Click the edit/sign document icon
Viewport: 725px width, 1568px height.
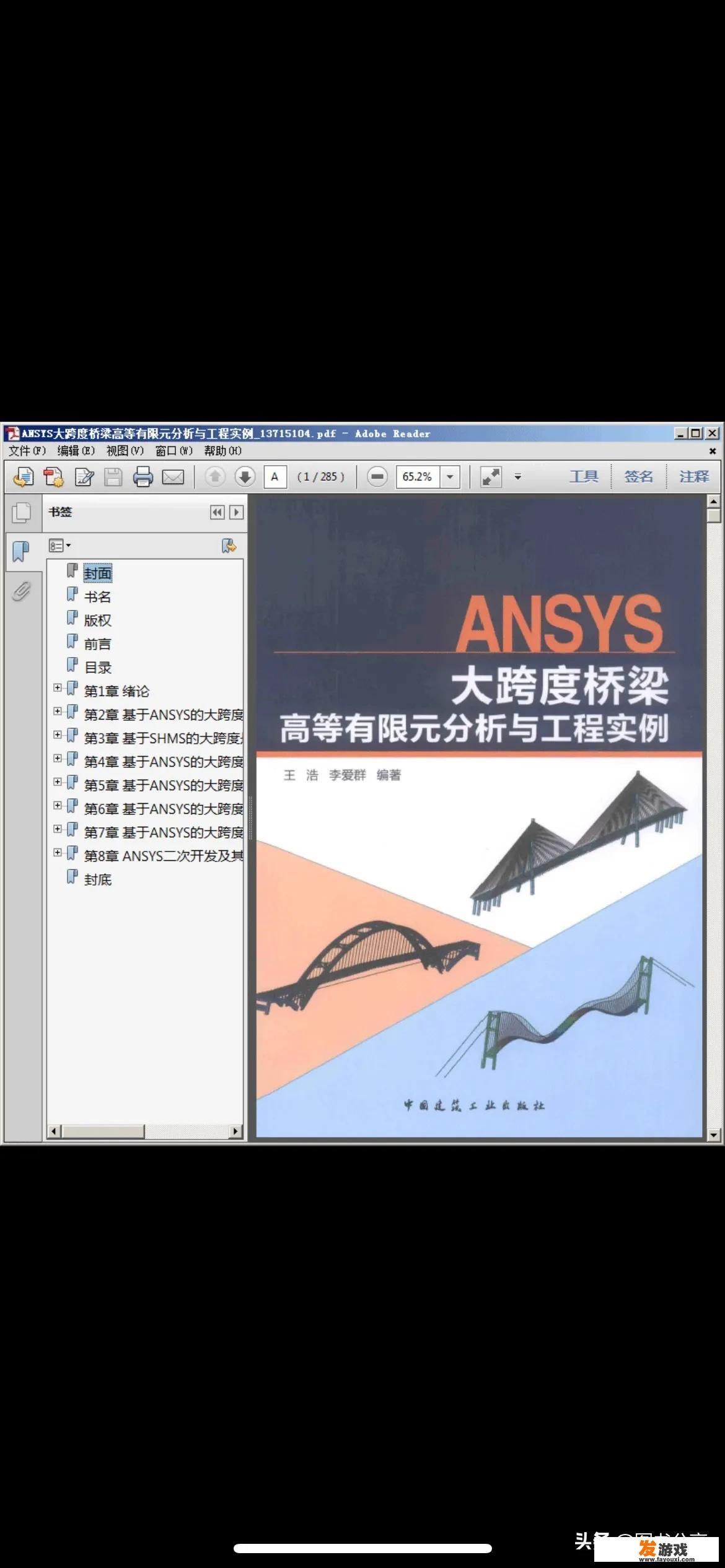(84, 476)
